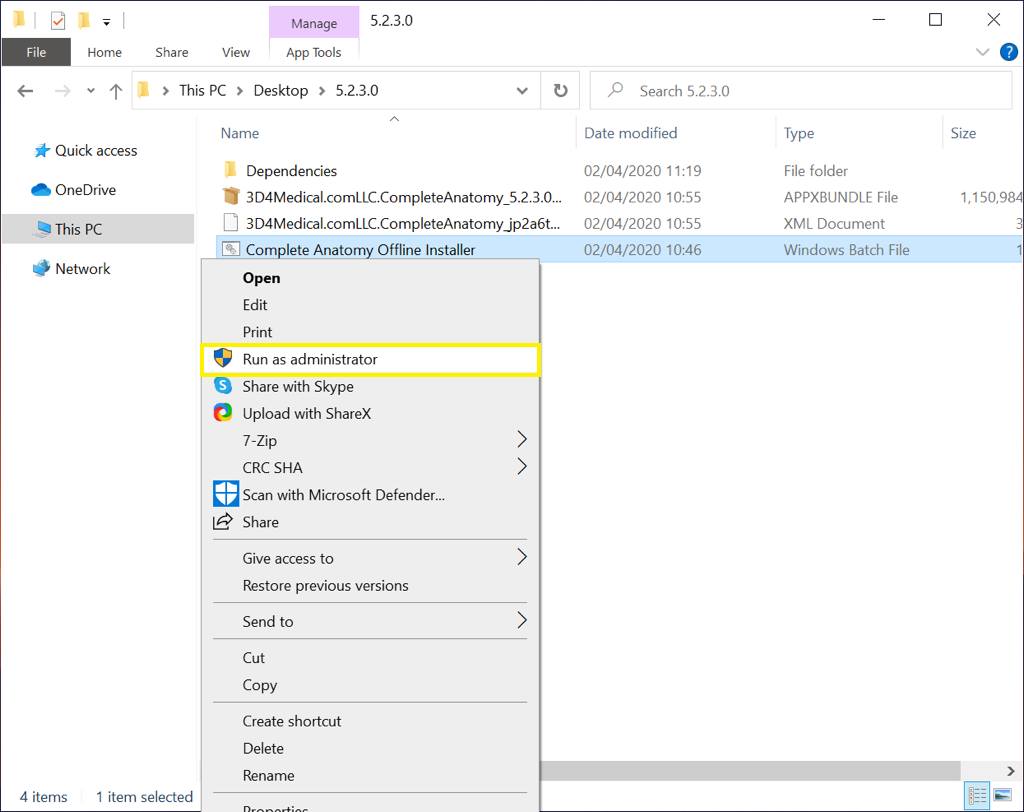Open Help with the question mark icon
This screenshot has width=1024, height=812.
point(1008,52)
